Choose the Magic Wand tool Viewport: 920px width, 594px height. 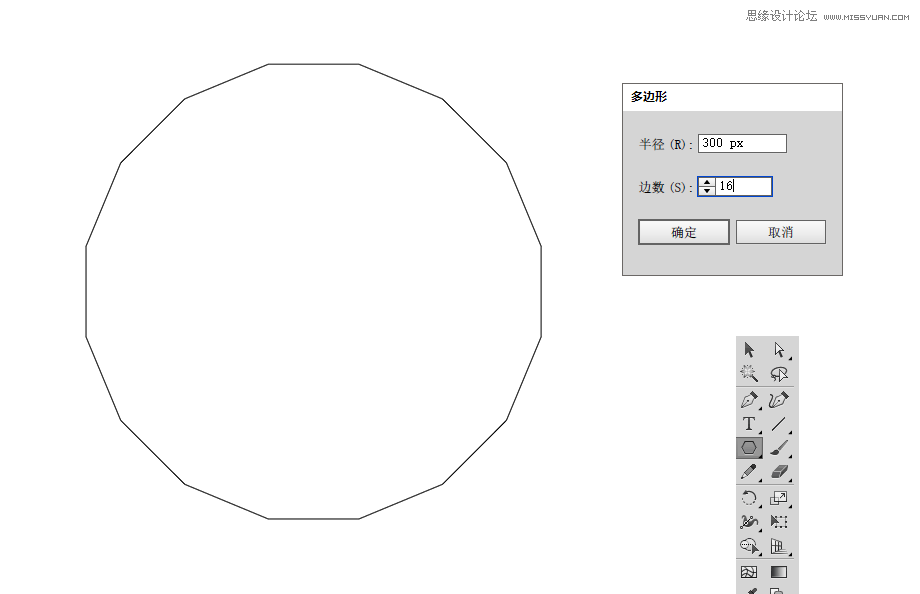[x=750, y=374]
